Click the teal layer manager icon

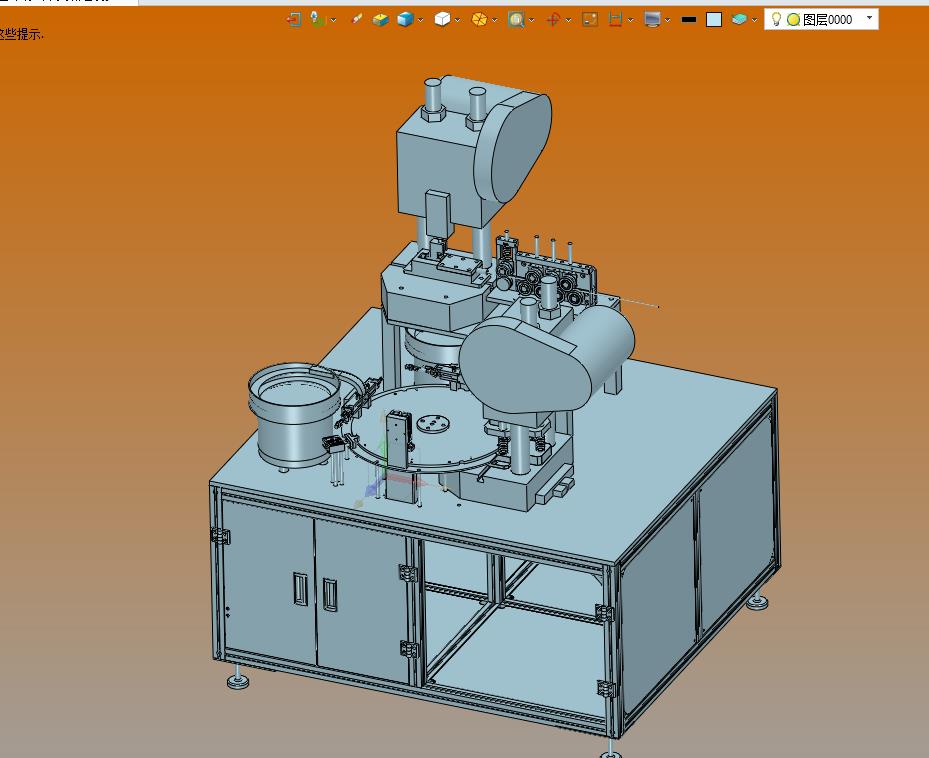pos(739,20)
